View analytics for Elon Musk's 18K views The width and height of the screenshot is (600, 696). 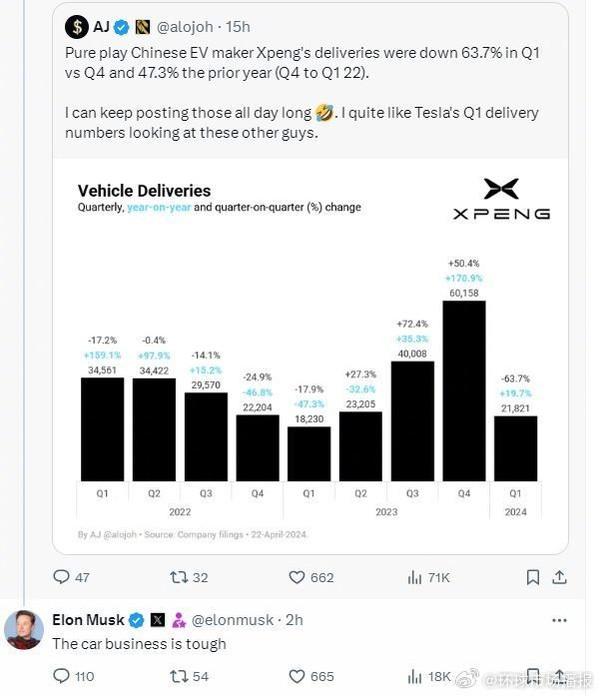coord(415,676)
